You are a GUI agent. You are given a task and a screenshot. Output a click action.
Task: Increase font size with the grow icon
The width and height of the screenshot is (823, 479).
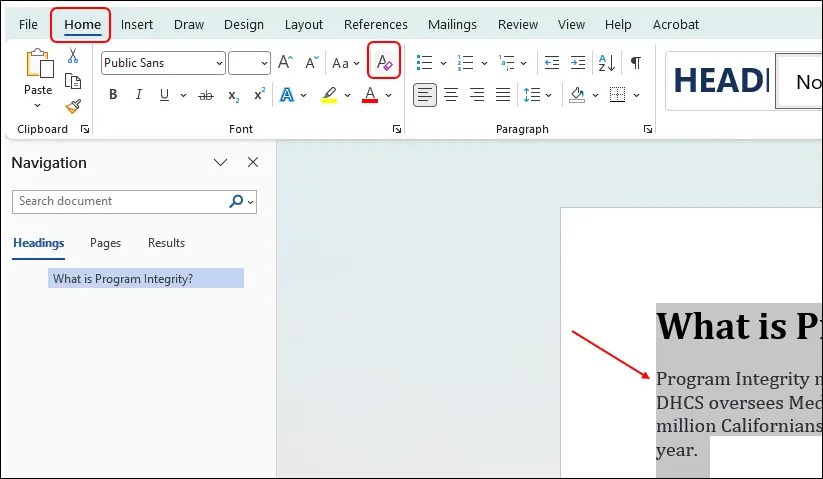(285, 62)
